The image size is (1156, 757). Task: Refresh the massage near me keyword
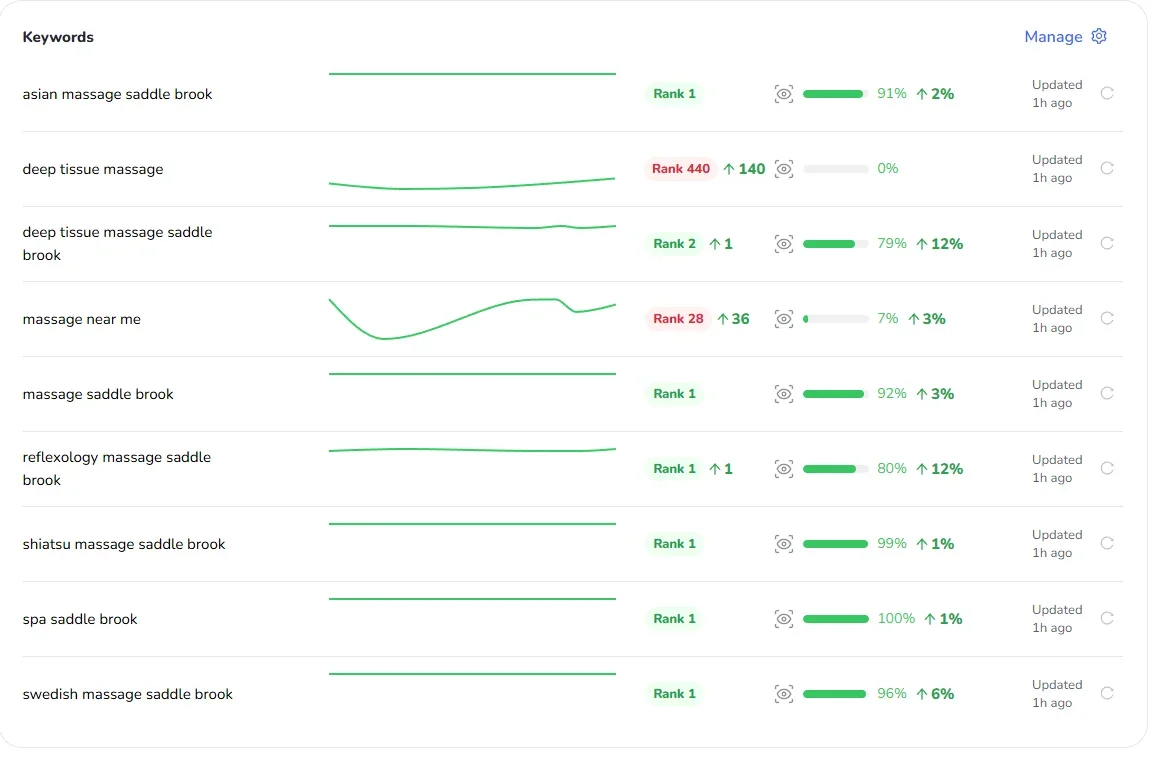(1107, 318)
